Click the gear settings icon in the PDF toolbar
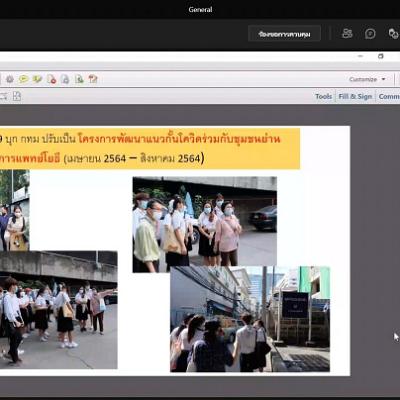This screenshot has width=400, height=400. pos(10,79)
